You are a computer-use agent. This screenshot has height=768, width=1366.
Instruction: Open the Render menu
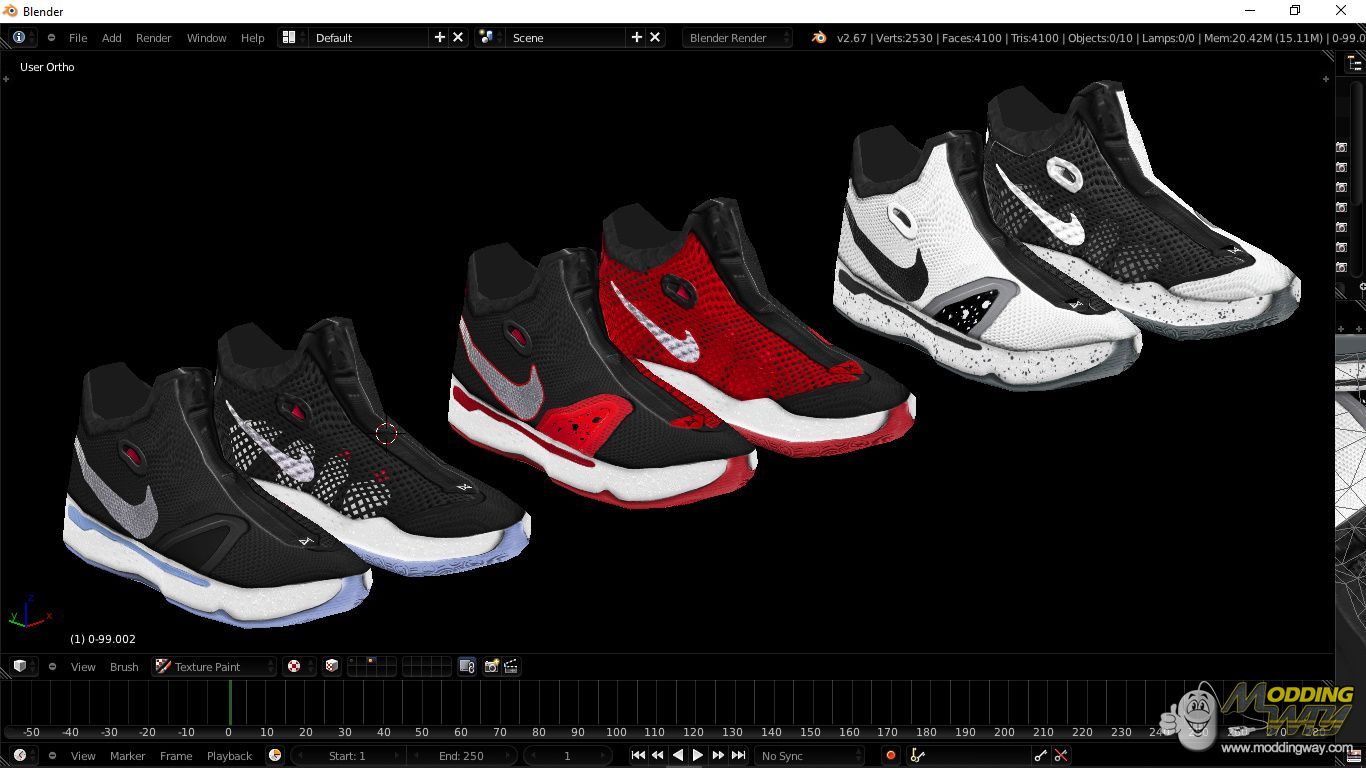pyautogui.click(x=153, y=38)
